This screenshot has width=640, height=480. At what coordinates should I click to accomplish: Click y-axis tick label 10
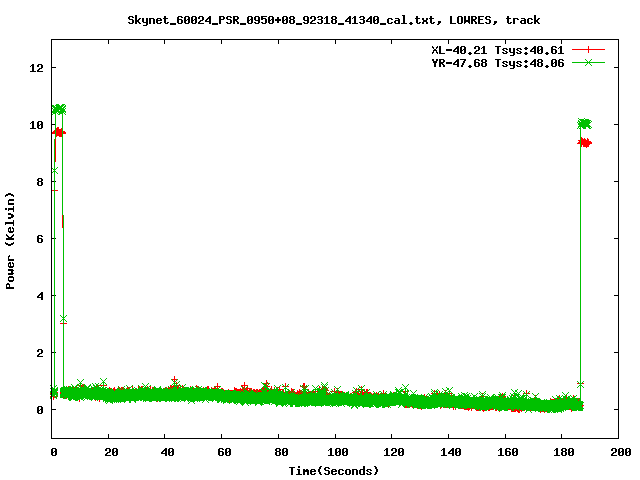click(36, 125)
